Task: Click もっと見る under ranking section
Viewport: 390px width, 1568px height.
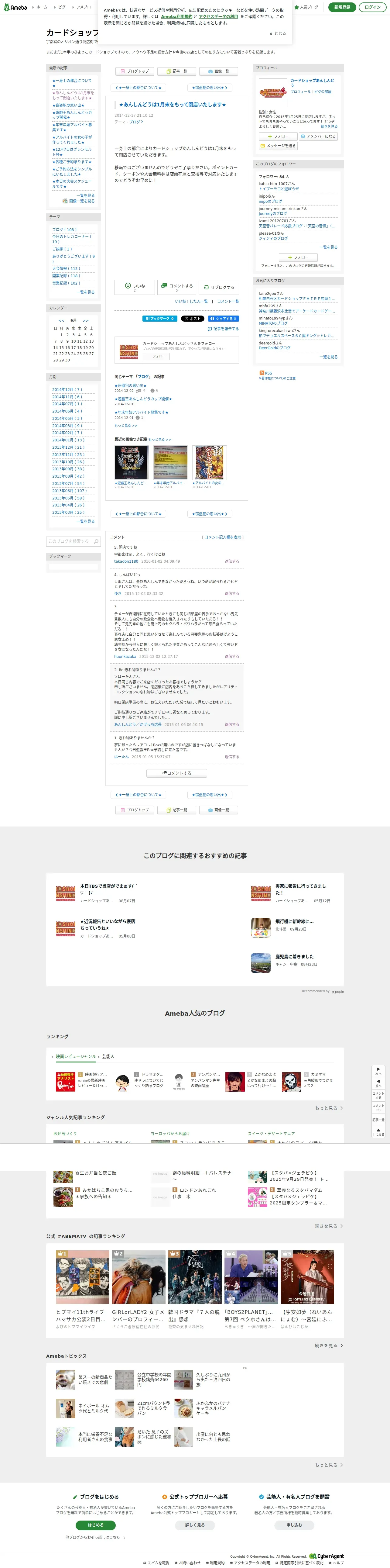Action: coord(329,1108)
